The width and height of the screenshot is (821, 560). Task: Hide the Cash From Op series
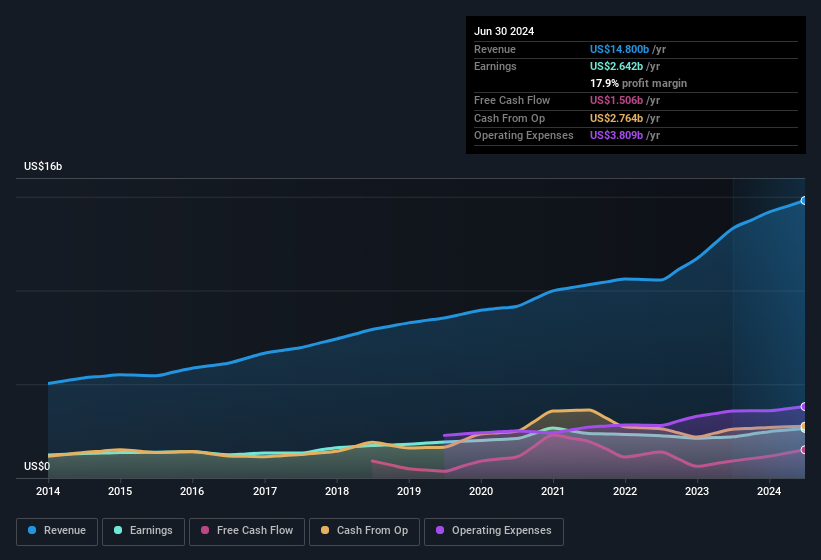(364, 531)
